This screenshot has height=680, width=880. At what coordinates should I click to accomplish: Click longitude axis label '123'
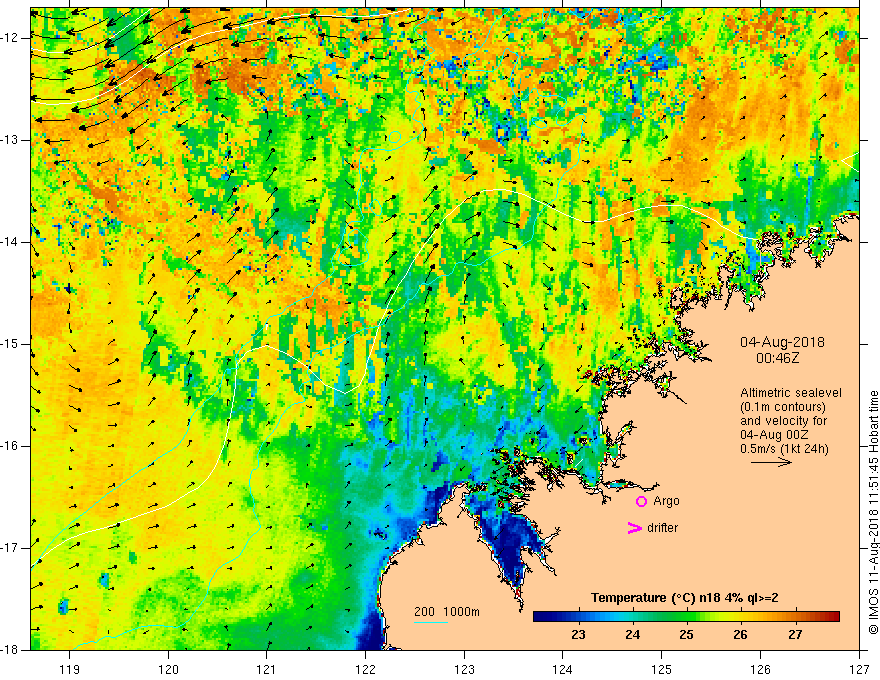click(x=464, y=669)
